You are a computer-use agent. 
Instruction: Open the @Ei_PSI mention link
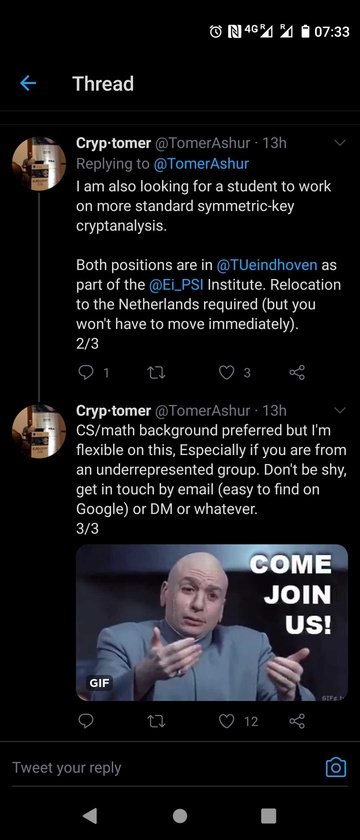pyautogui.click(x=176, y=284)
